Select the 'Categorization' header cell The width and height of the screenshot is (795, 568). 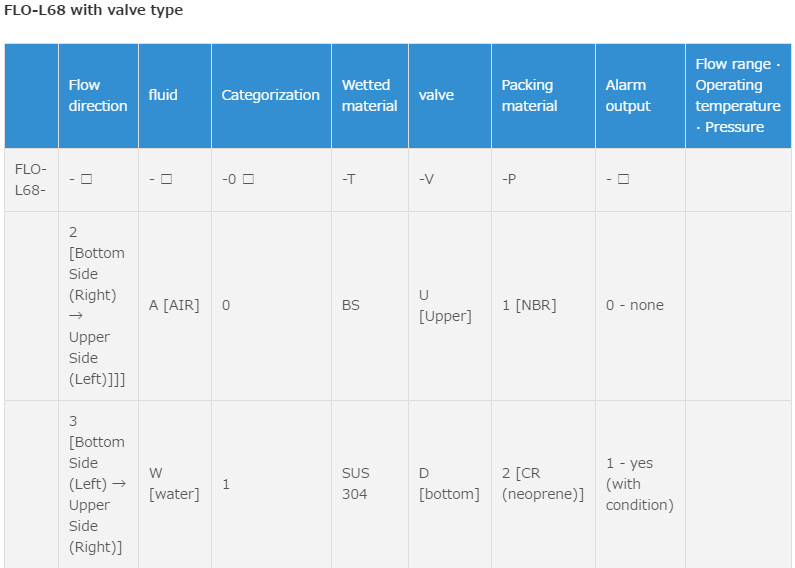pos(271,96)
